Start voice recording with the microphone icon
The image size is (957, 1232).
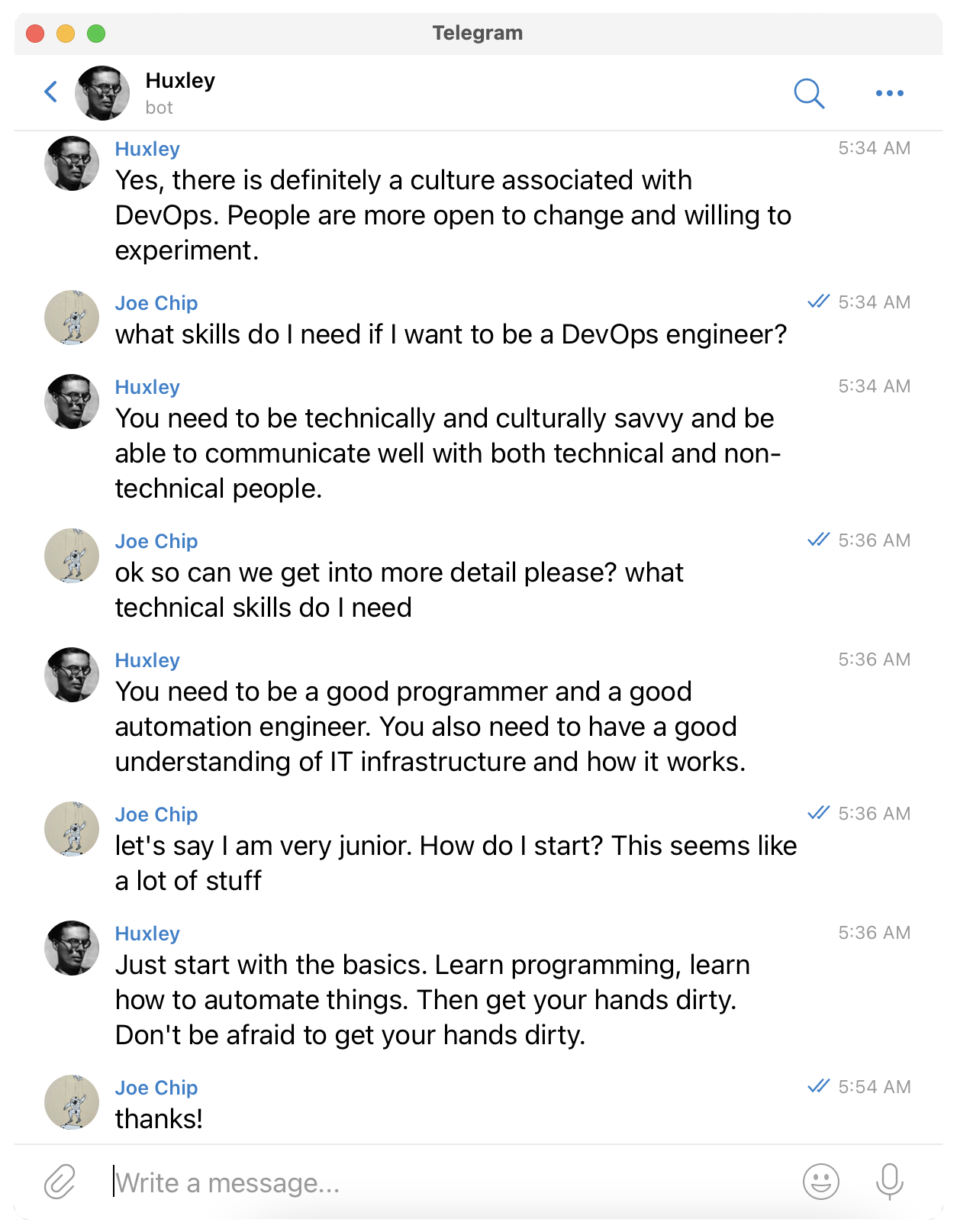point(890,1182)
